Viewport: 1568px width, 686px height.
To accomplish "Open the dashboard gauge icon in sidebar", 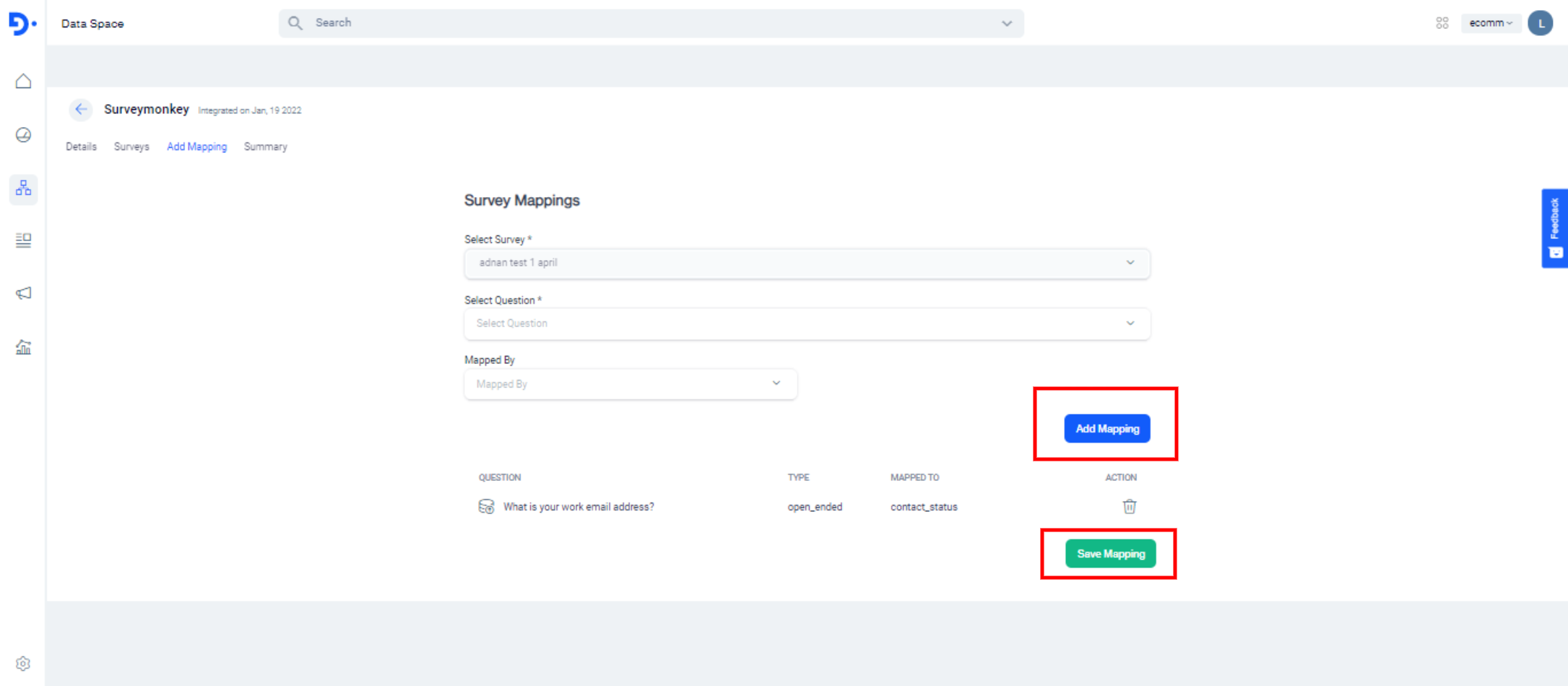I will (23, 135).
